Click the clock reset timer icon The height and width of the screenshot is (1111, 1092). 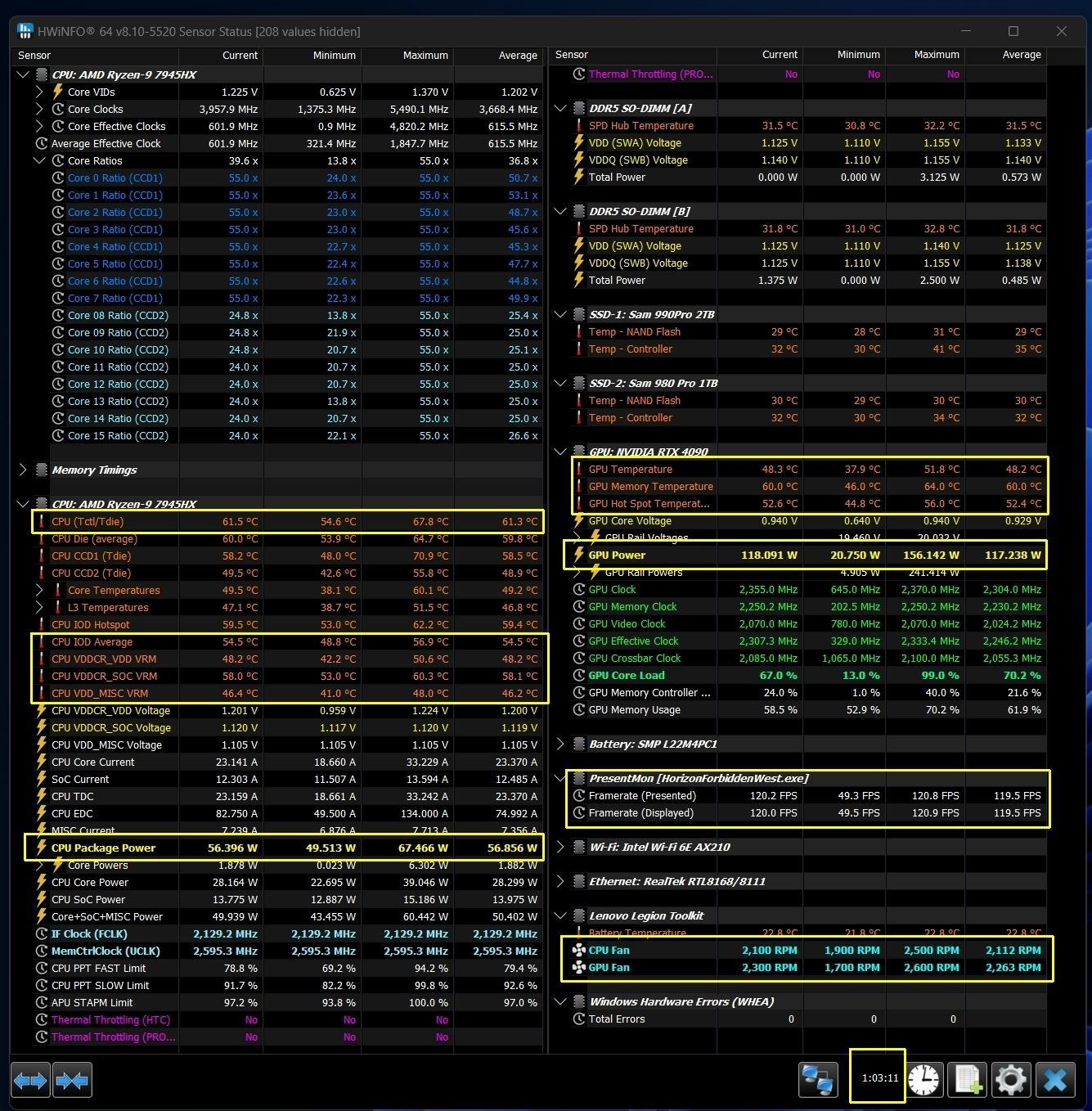924,1080
